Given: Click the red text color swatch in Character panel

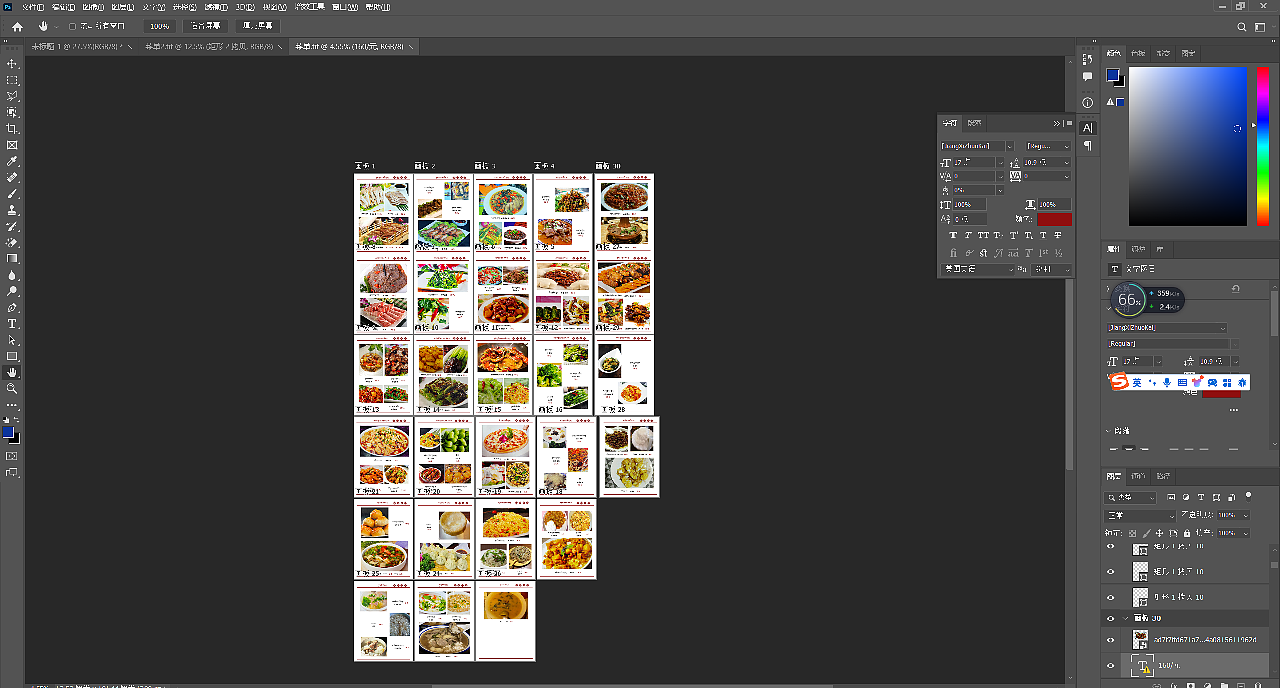Looking at the screenshot, I should click(1054, 219).
